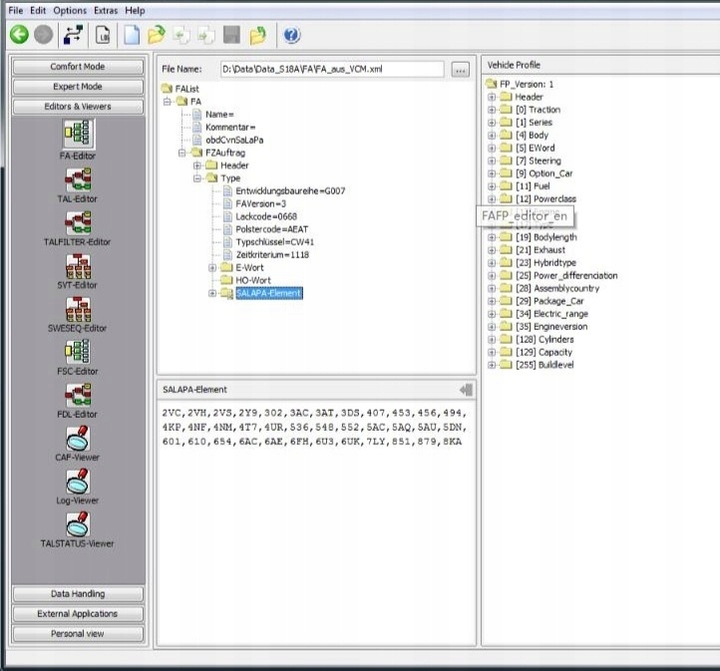Open the Extras menu
Viewport: 720px width, 671px height.
click(105, 10)
